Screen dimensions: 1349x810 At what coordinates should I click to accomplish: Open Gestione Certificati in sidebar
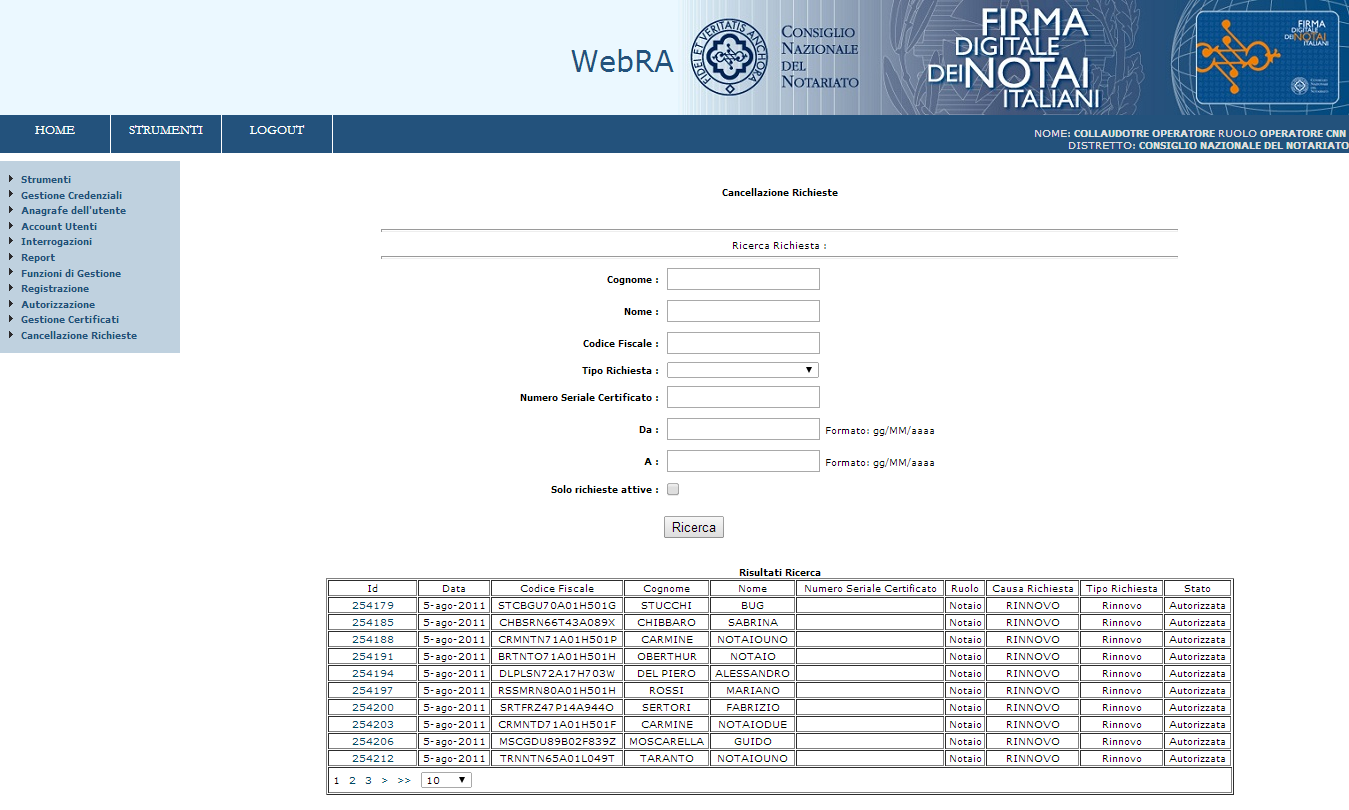click(x=70, y=319)
